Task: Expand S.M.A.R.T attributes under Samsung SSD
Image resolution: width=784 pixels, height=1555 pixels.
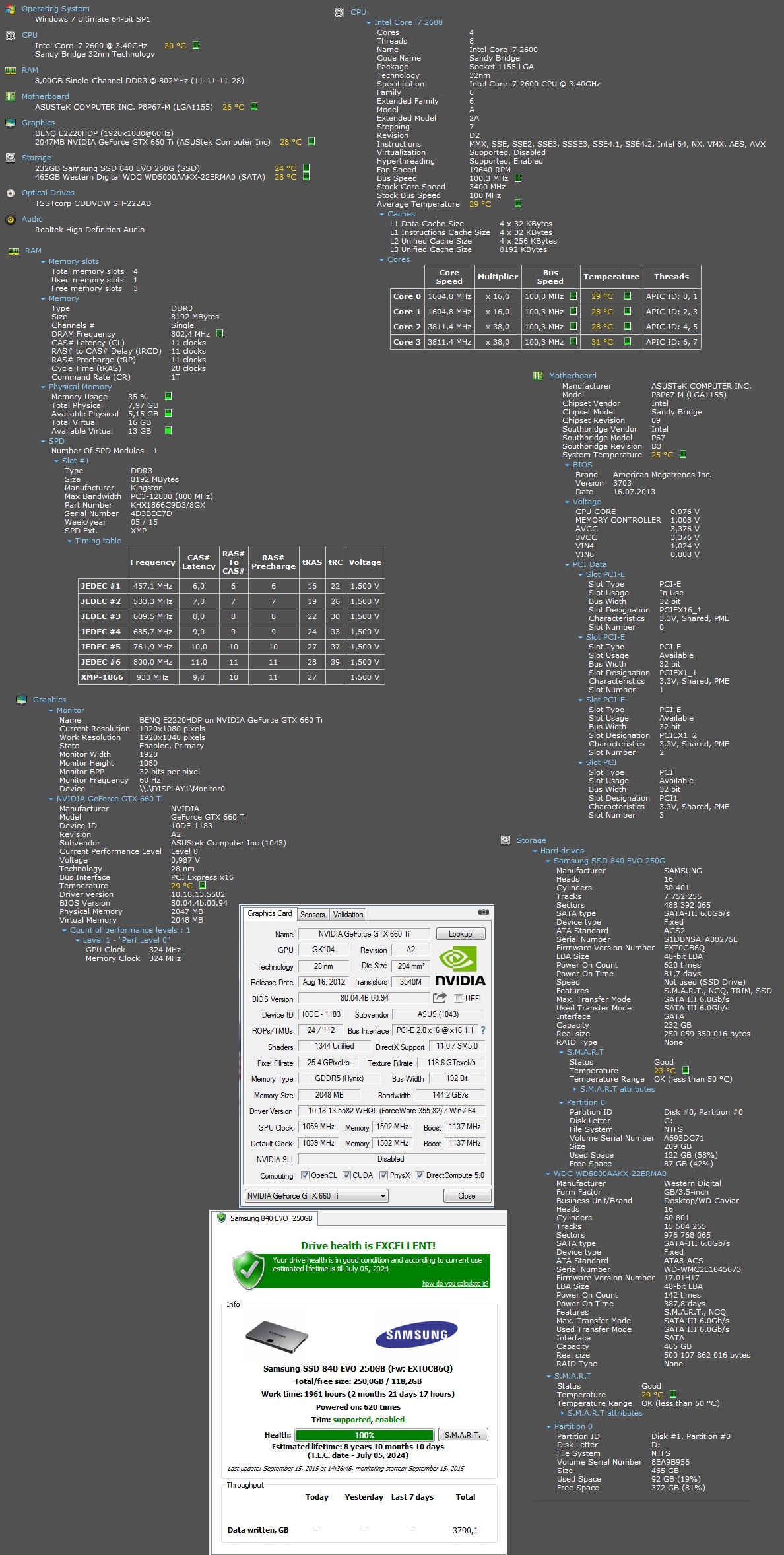Action: click(575, 1090)
